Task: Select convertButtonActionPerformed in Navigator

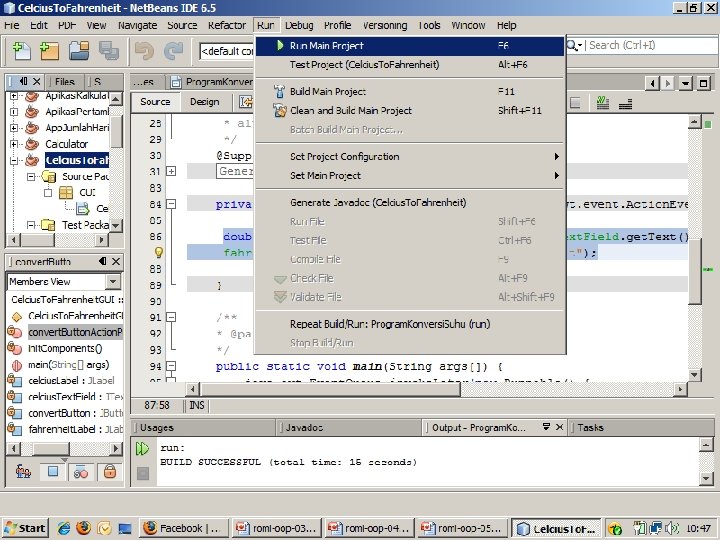Action: click(x=75, y=332)
